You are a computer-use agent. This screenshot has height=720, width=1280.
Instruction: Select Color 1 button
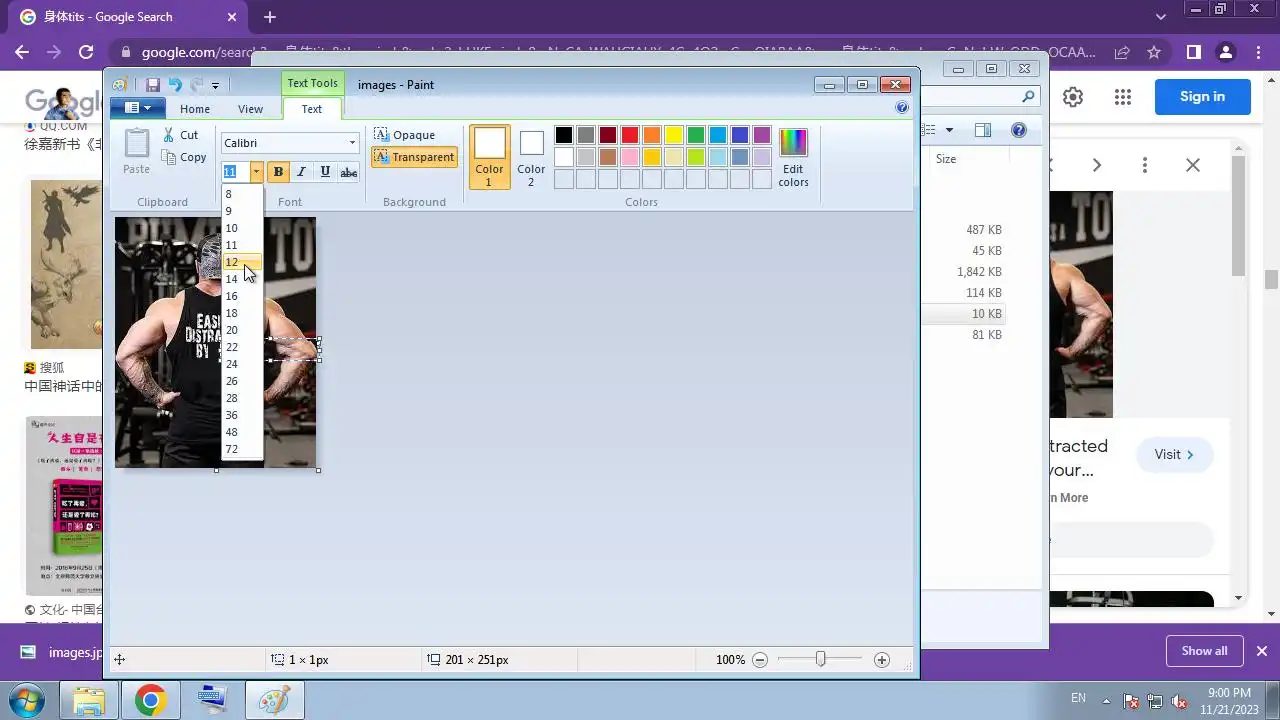489,157
